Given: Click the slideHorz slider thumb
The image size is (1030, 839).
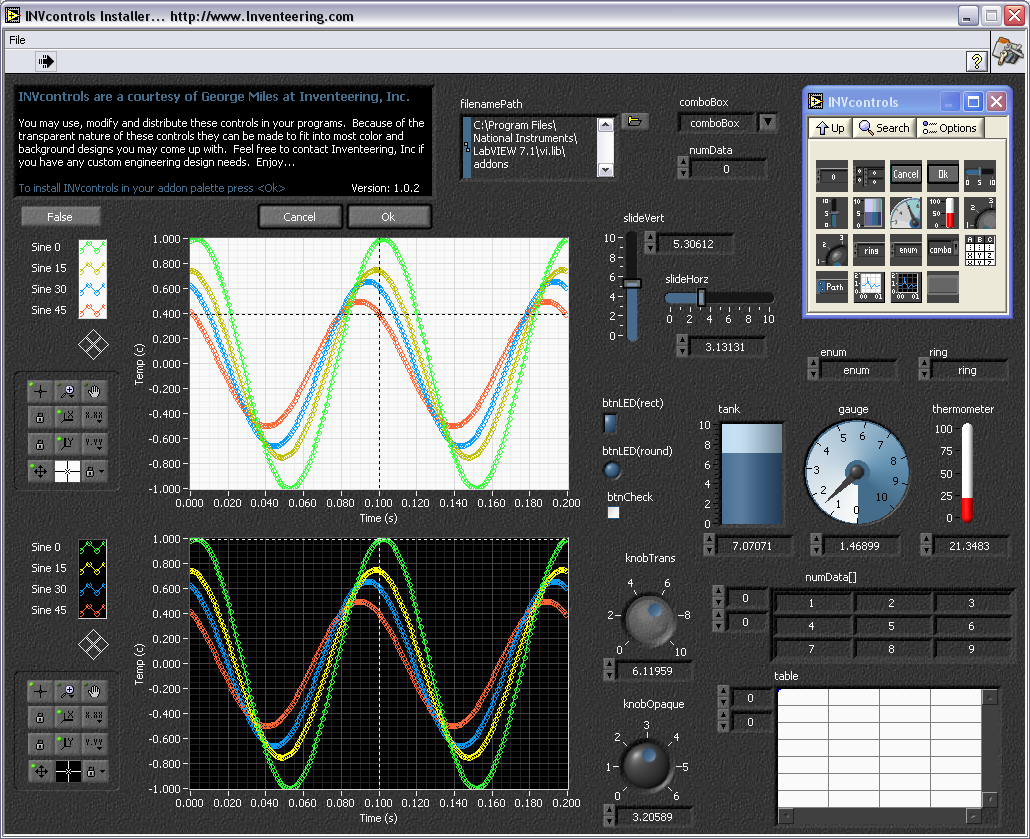Looking at the screenshot, I should (701, 298).
